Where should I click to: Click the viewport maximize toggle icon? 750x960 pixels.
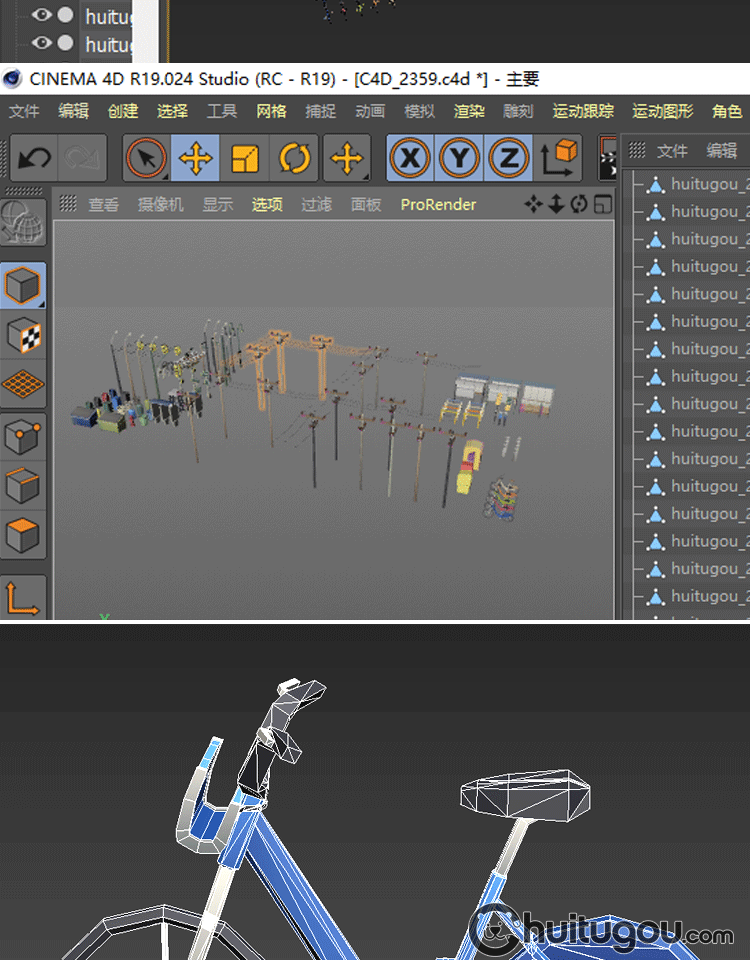pos(603,205)
